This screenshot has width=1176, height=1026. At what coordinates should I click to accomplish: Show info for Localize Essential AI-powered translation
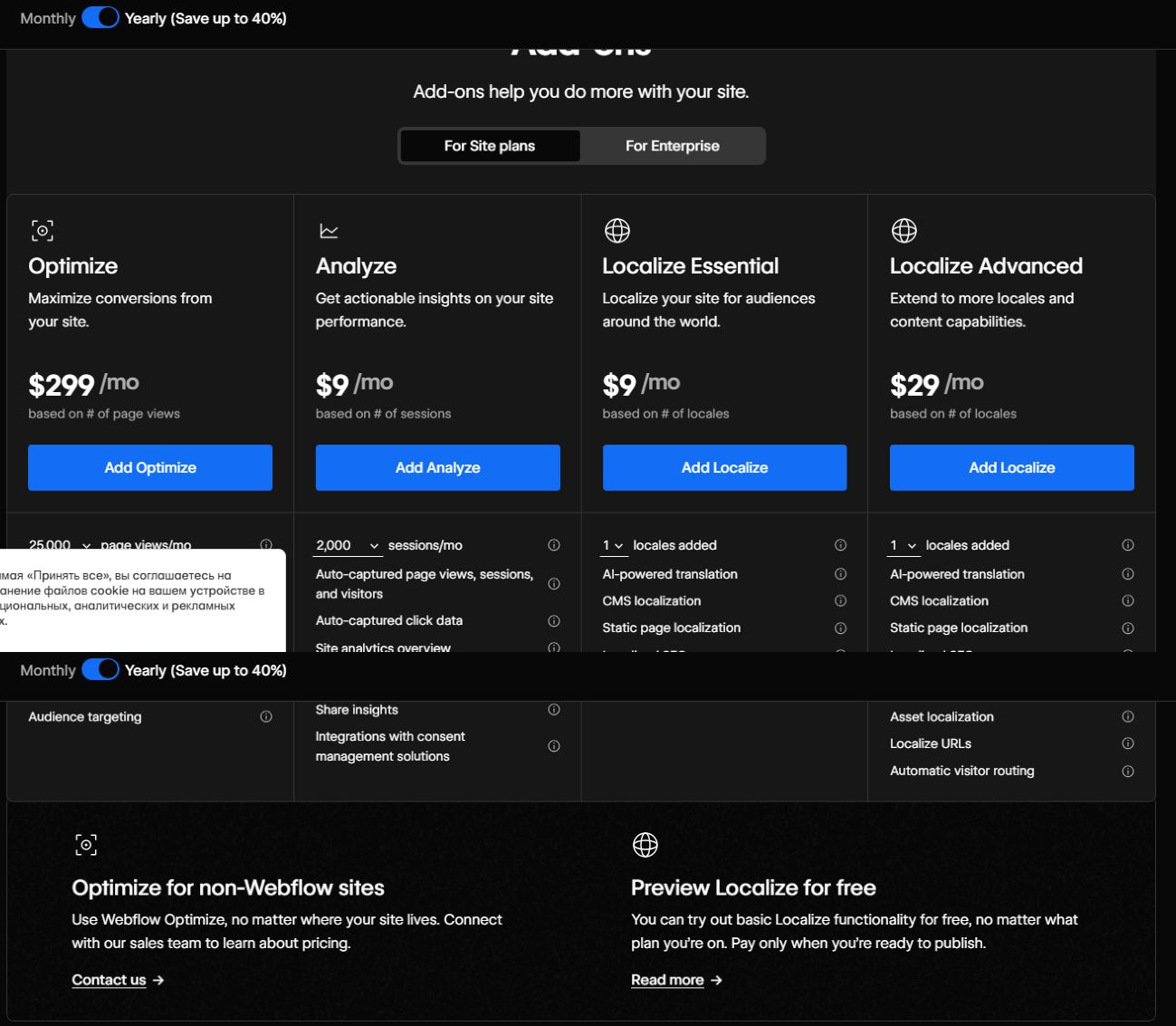pyautogui.click(x=840, y=574)
